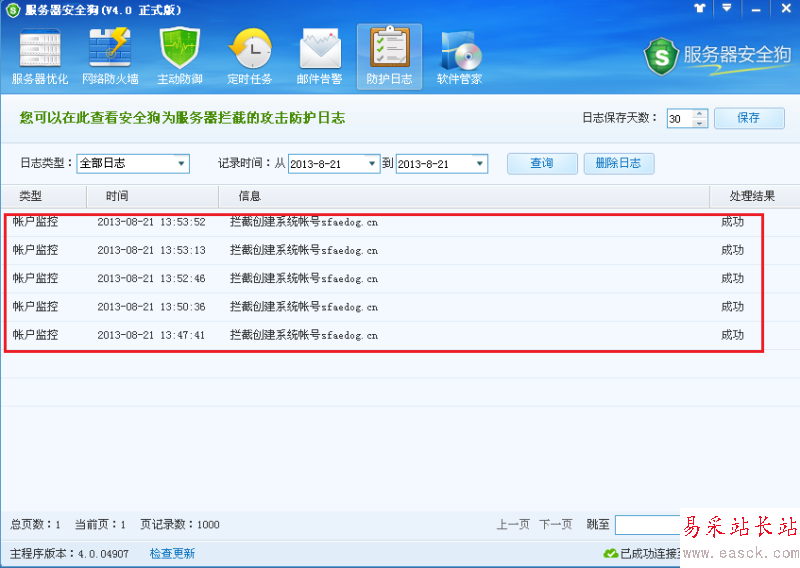
Task: Click the 服务器安全狗 shield logo
Action: click(661, 56)
